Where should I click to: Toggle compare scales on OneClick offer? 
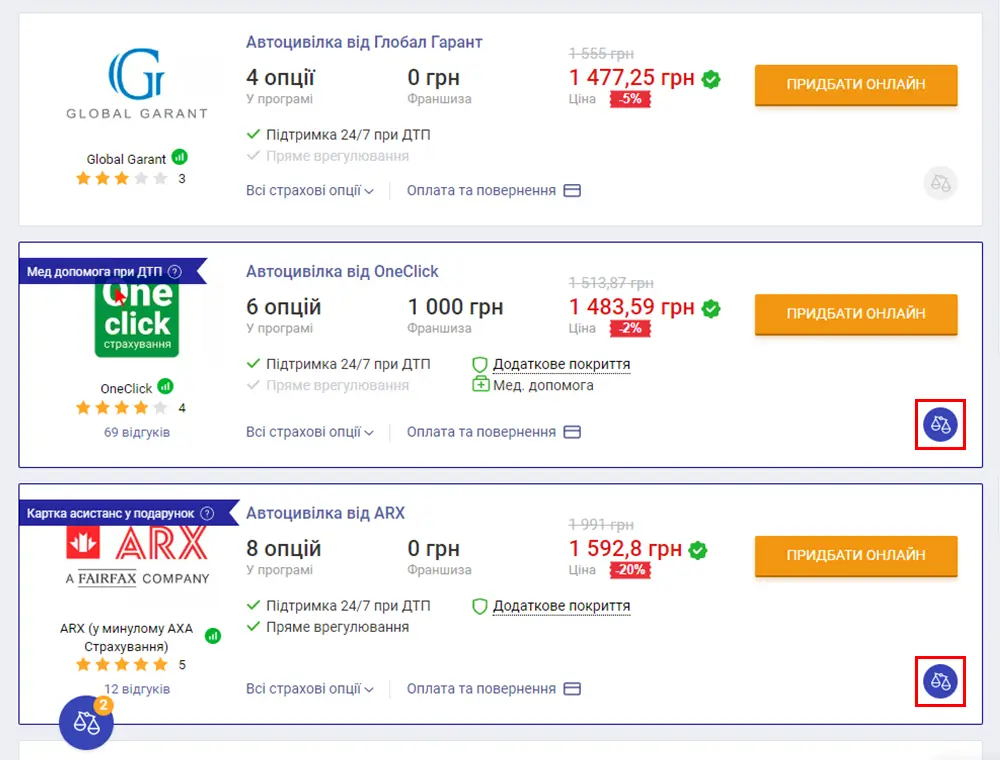[x=940, y=425]
